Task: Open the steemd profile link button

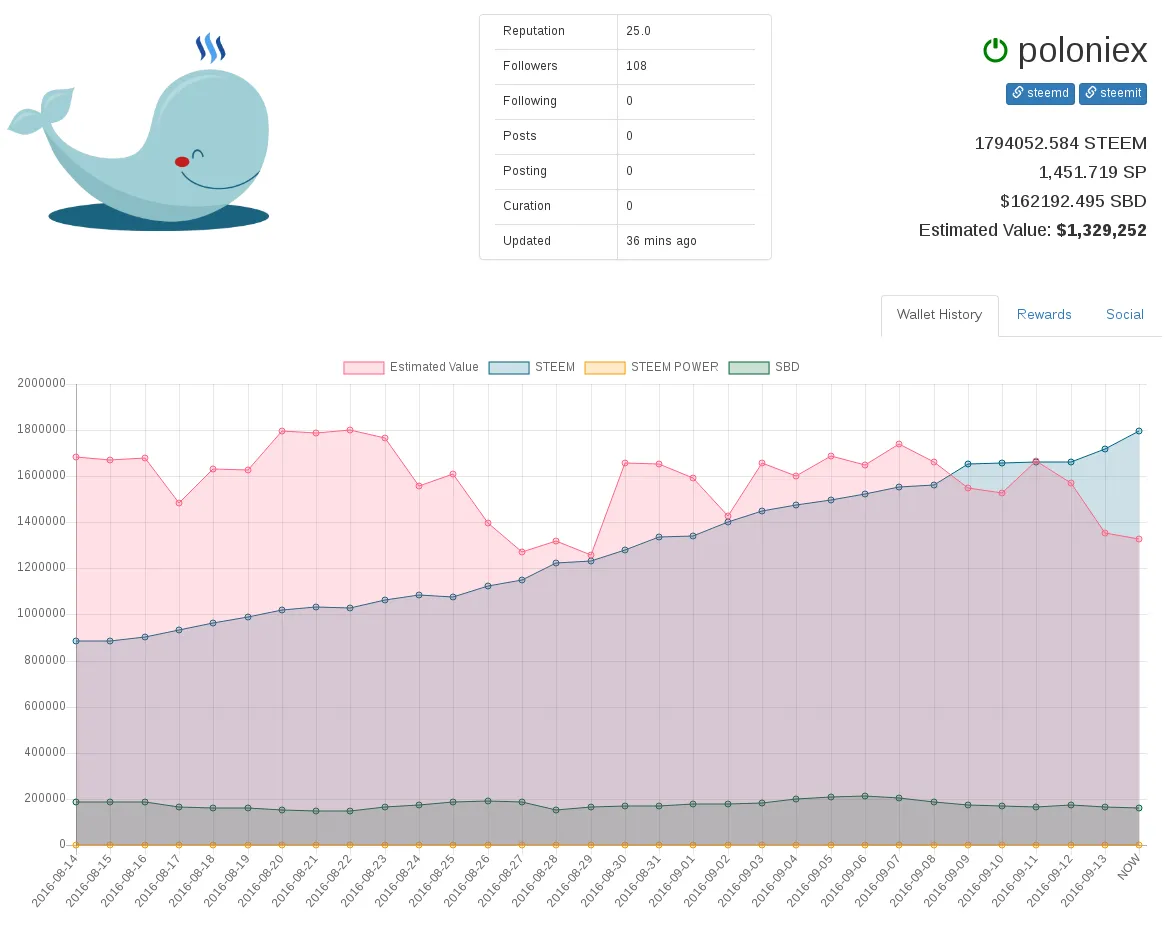Action: (x=1040, y=93)
